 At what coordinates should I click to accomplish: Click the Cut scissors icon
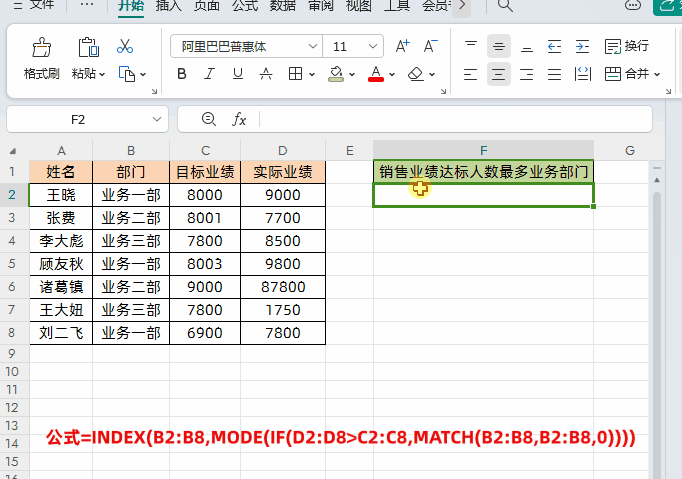pyautogui.click(x=125, y=46)
